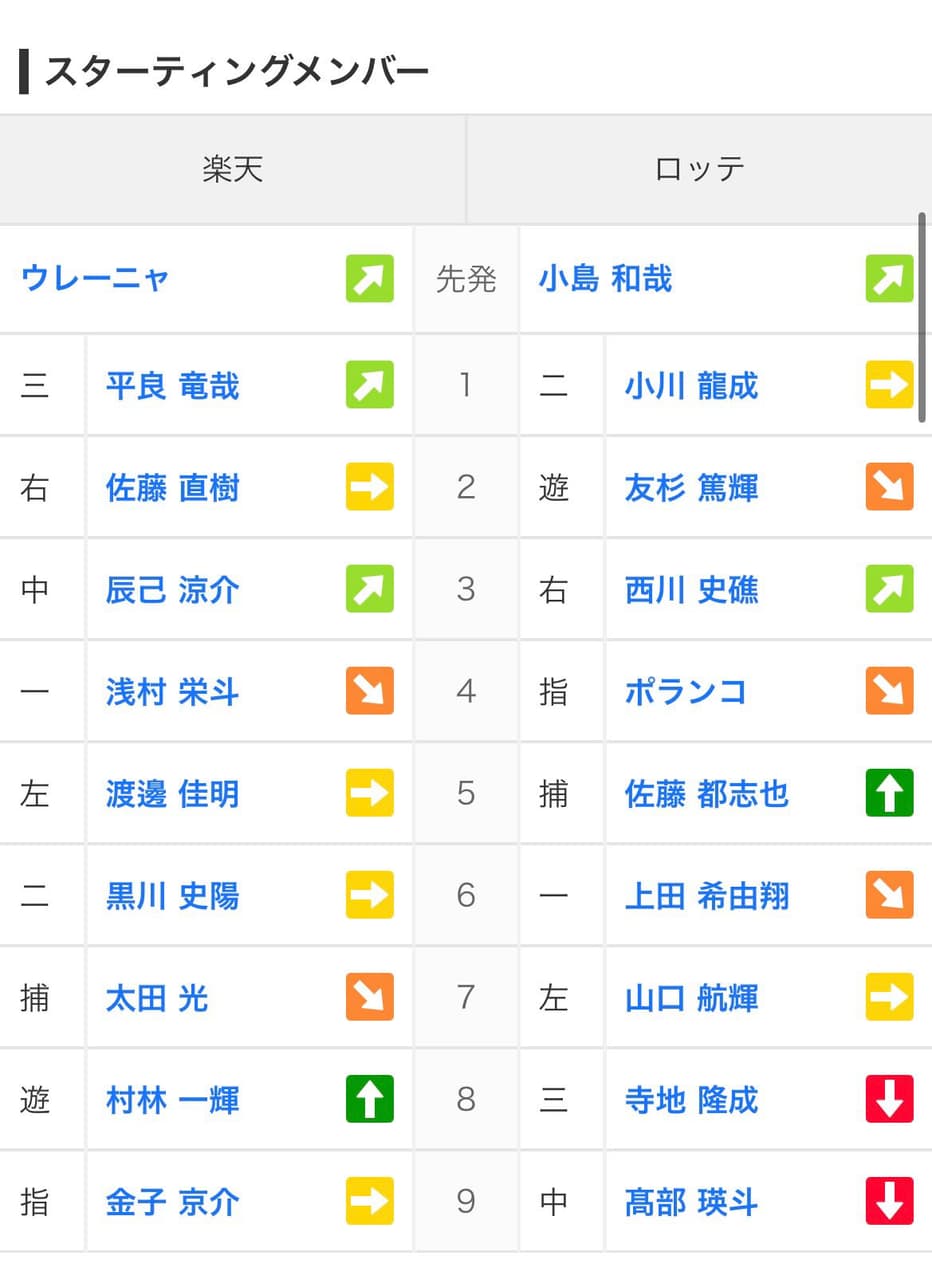Open player page for 平良 竜哉

point(172,386)
